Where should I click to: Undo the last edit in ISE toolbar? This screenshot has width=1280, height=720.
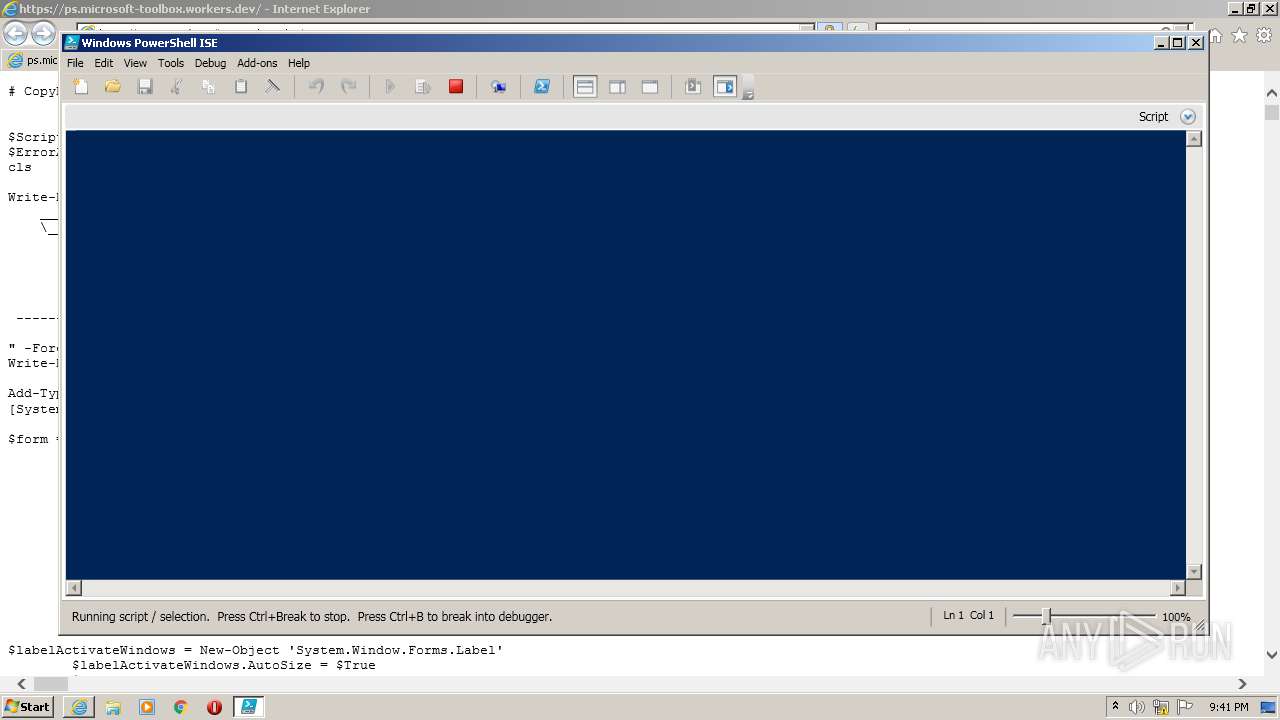[x=316, y=87]
